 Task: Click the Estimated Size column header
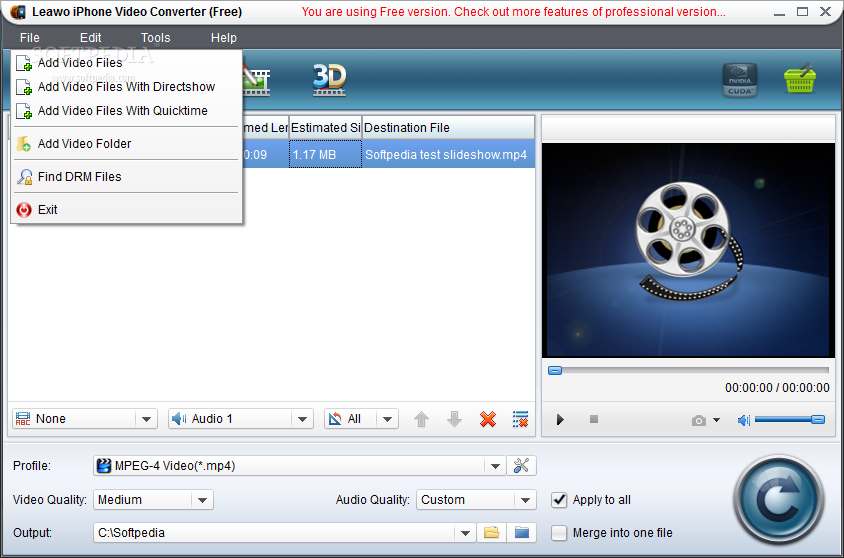(325, 128)
